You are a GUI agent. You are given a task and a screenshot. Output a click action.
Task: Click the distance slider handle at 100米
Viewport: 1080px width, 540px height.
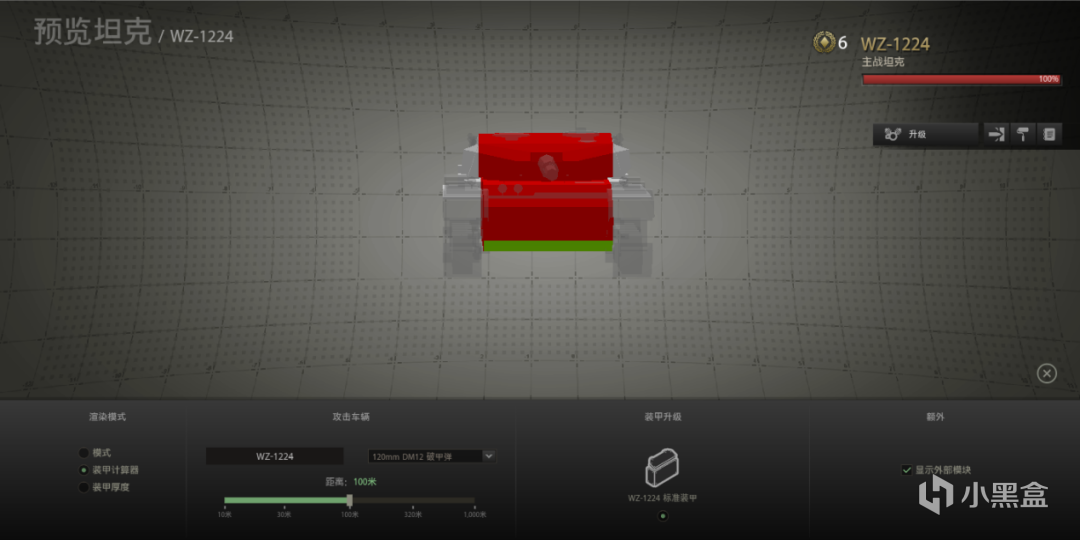[350, 500]
